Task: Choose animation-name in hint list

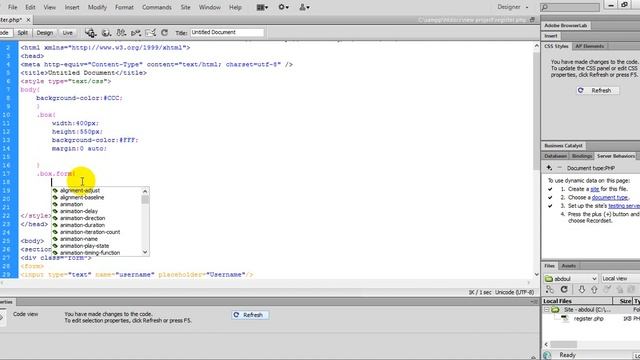Action: [79, 239]
